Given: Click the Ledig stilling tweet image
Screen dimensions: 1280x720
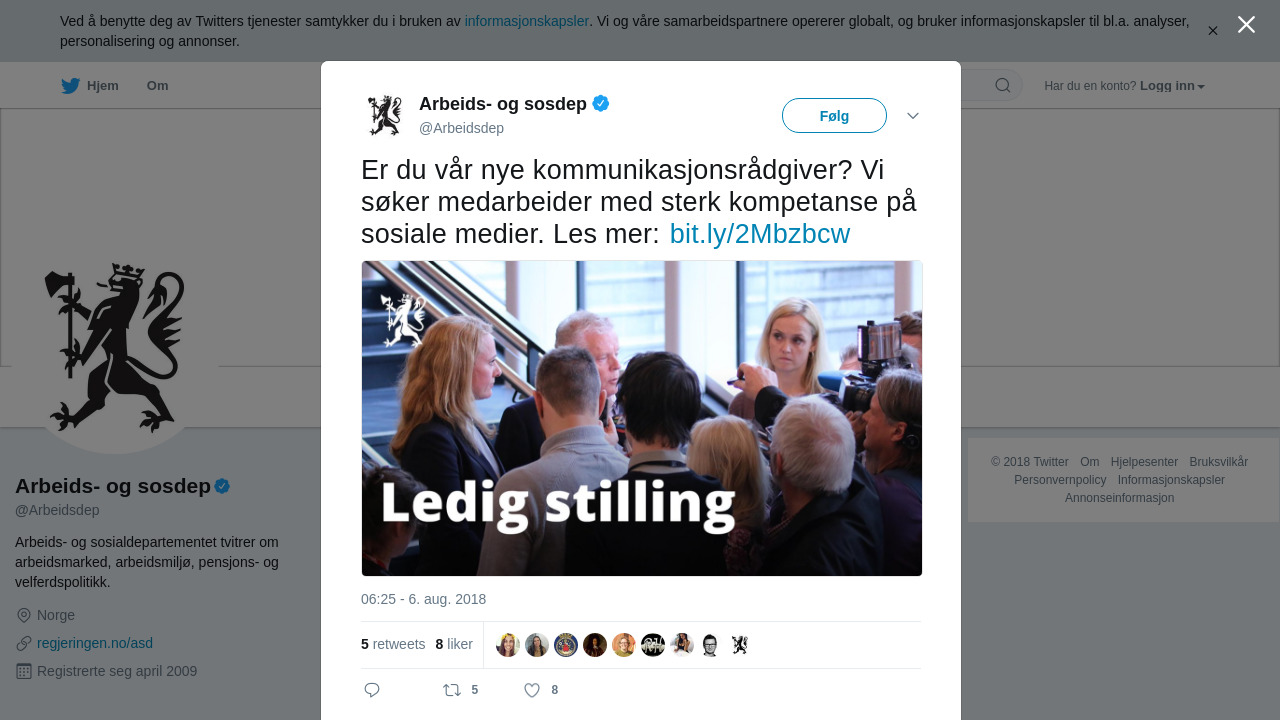Looking at the screenshot, I should coord(642,418).
